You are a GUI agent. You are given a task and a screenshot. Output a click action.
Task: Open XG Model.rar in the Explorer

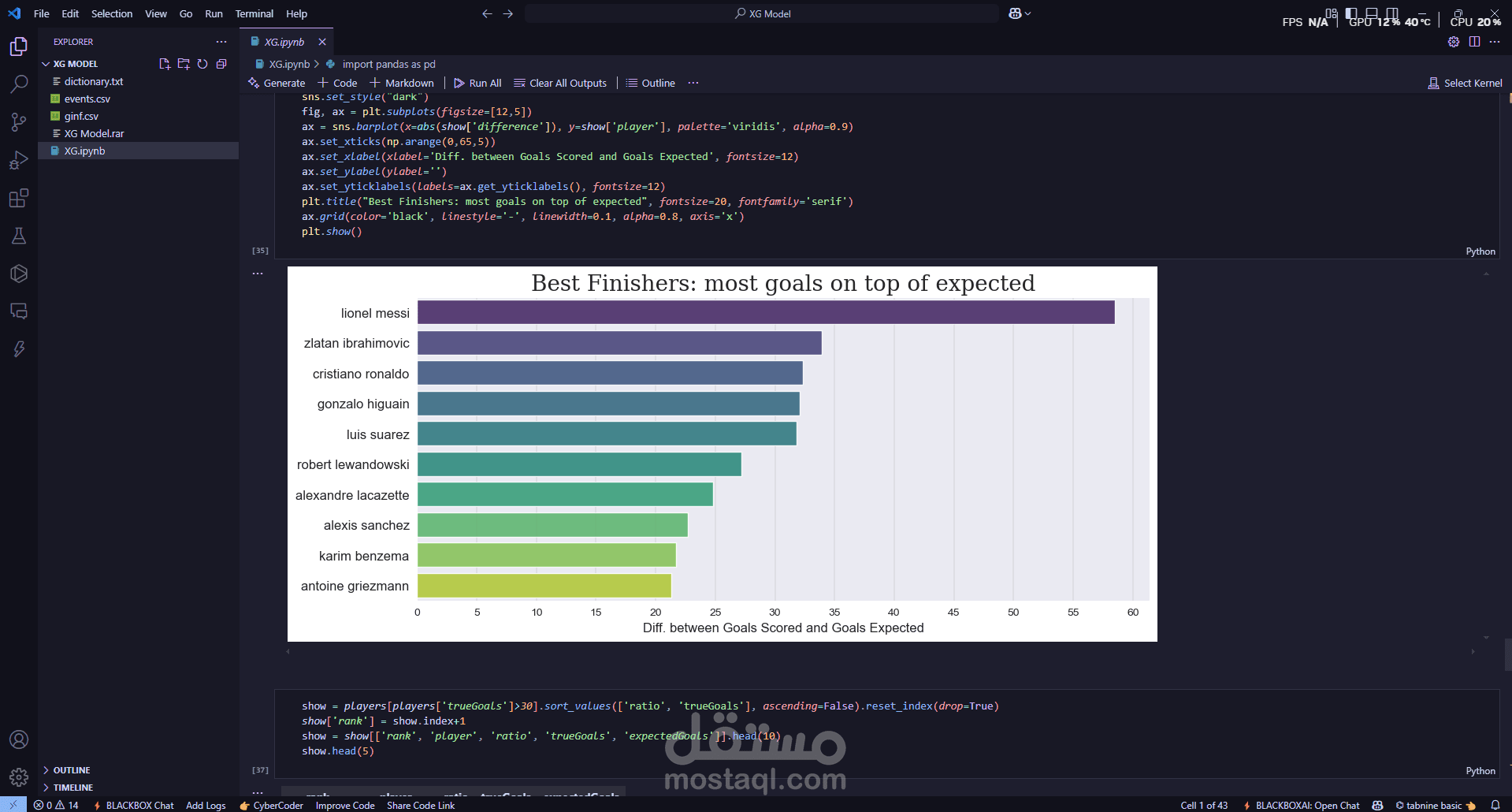pyautogui.click(x=94, y=133)
